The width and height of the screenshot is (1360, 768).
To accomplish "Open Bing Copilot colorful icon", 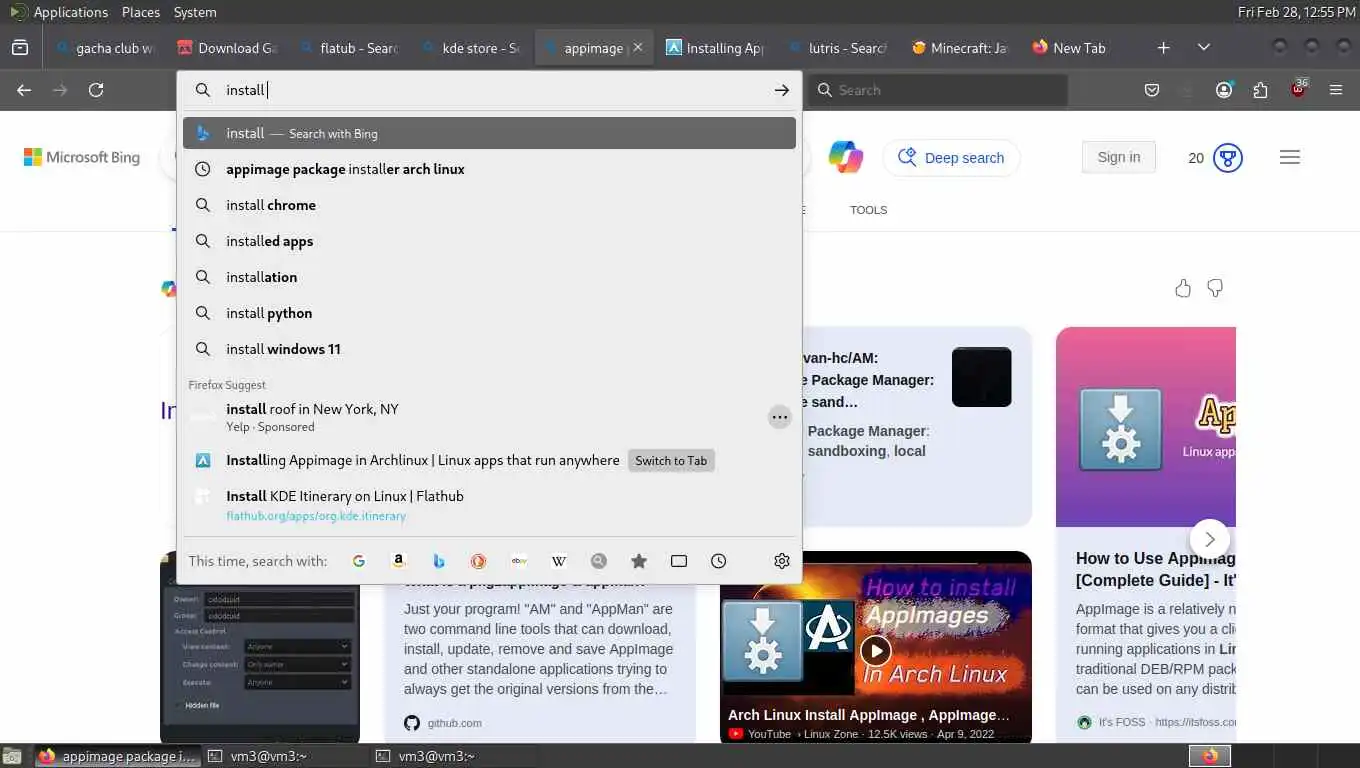I will [x=846, y=157].
